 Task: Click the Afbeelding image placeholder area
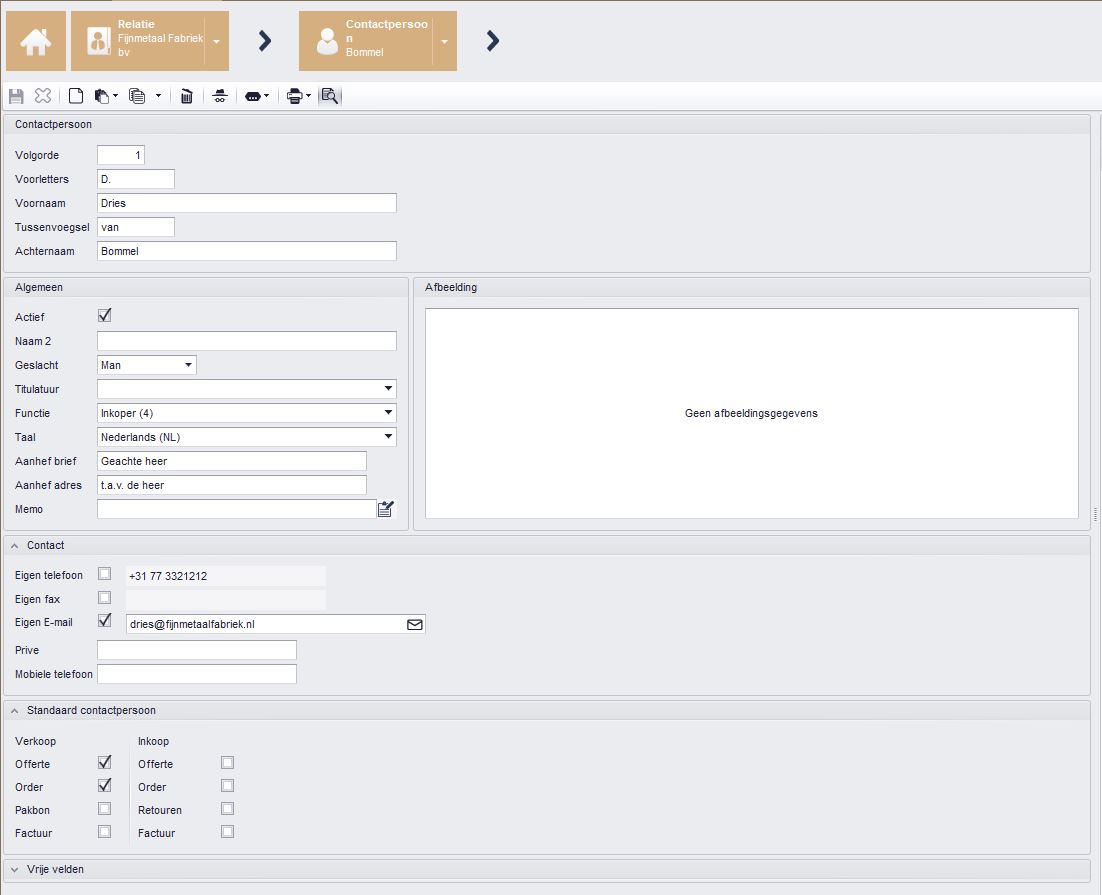[x=751, y=413]
